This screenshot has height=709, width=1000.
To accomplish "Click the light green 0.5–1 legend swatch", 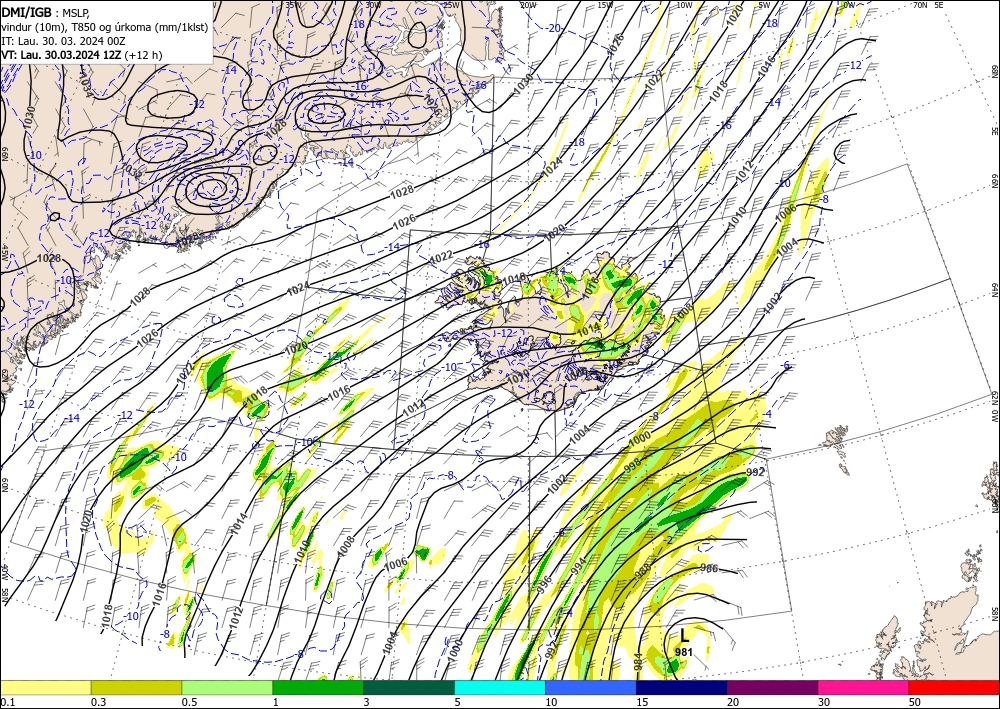I will [x=227, y=687].
